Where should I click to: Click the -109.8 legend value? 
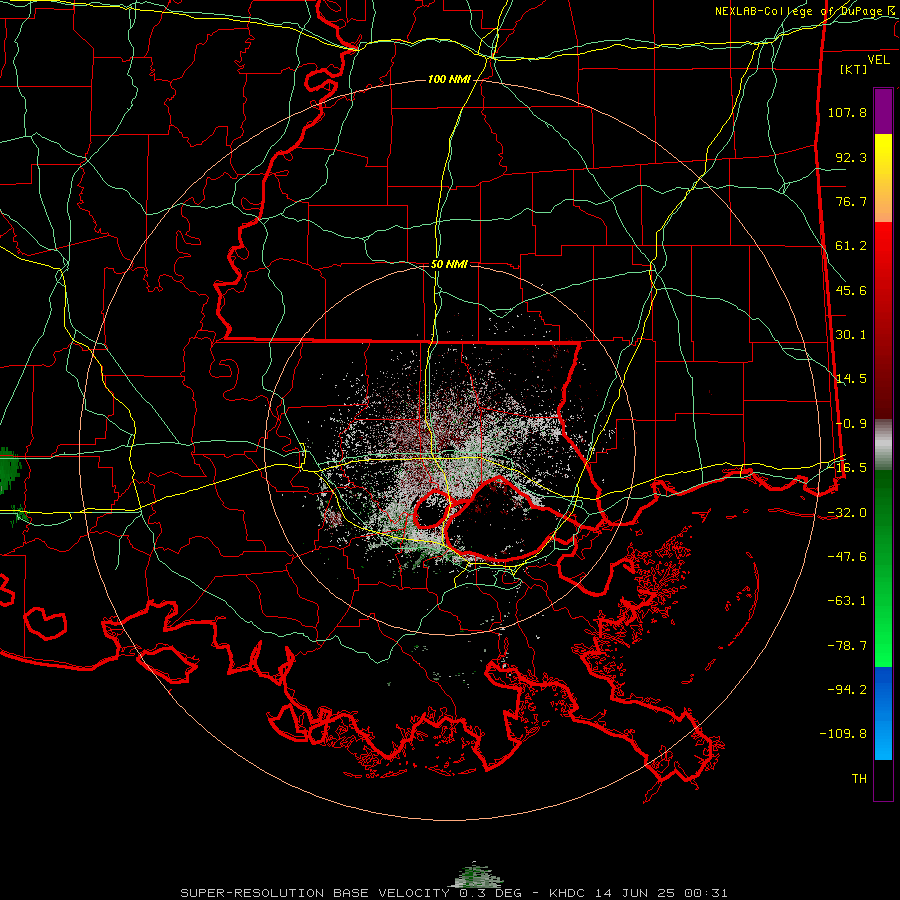coord(843,734)
